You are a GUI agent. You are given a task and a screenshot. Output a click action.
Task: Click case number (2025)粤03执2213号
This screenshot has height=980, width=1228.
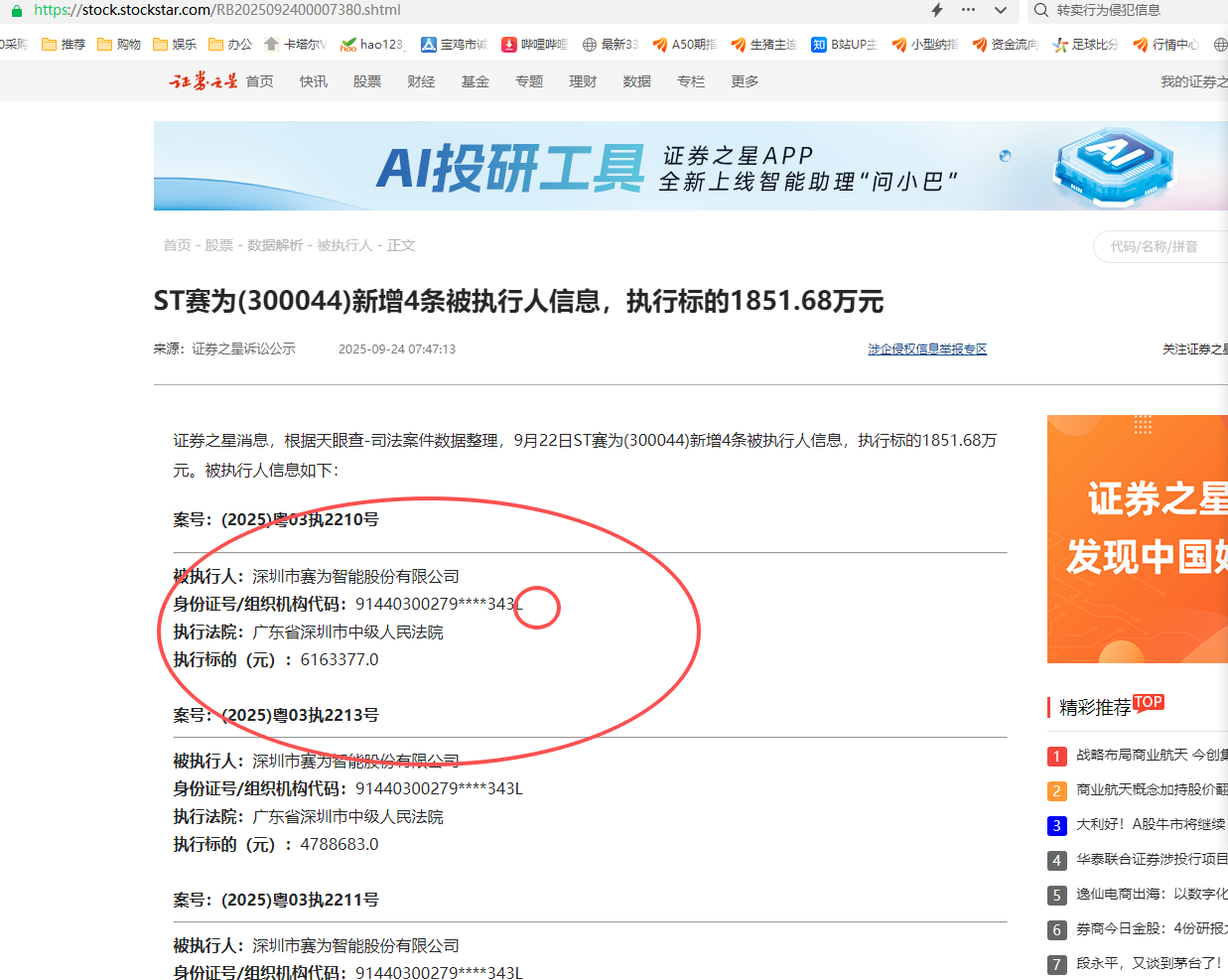point(300,715)
